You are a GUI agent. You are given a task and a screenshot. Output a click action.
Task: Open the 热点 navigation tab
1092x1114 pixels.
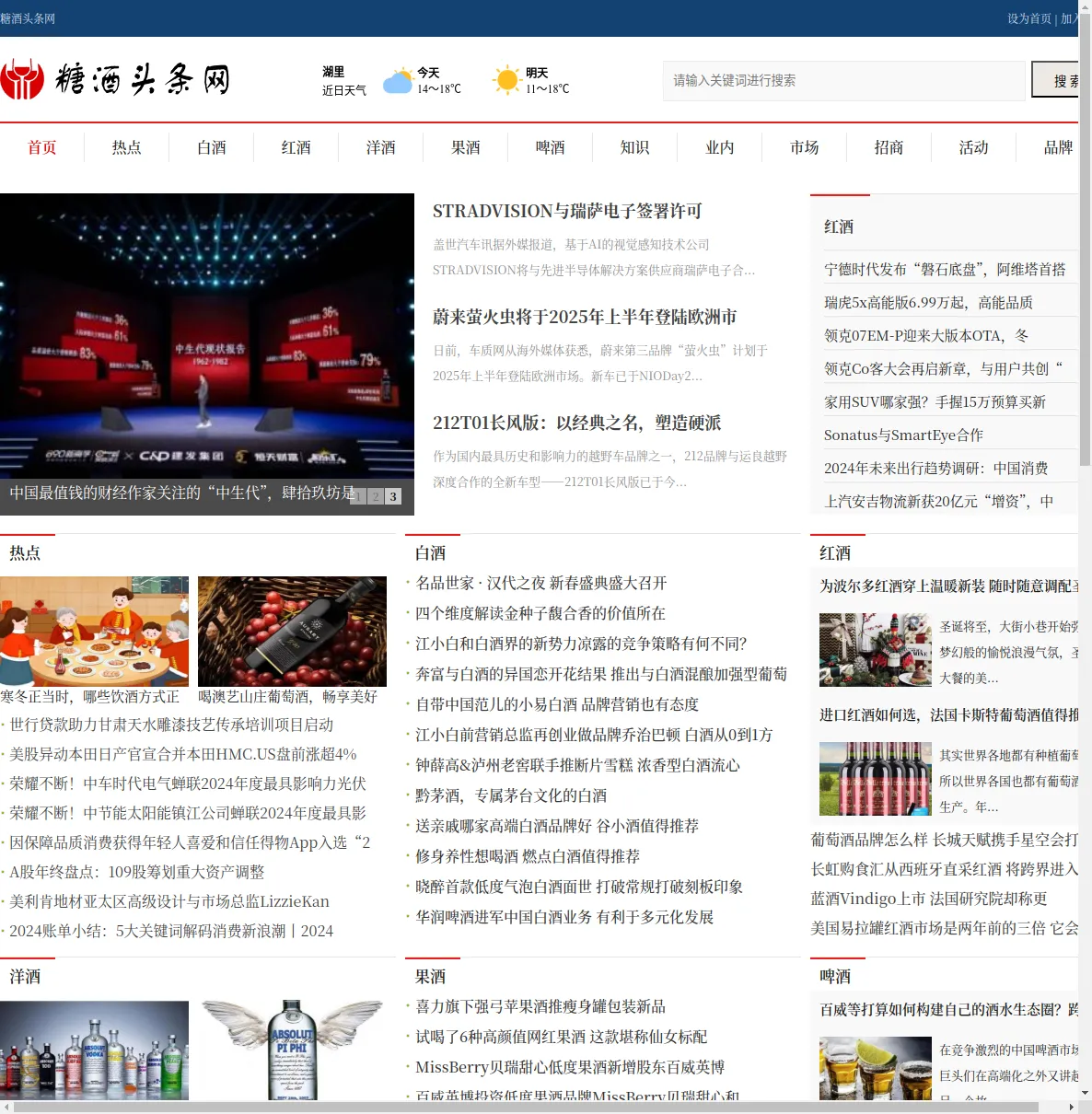(127, 147)
